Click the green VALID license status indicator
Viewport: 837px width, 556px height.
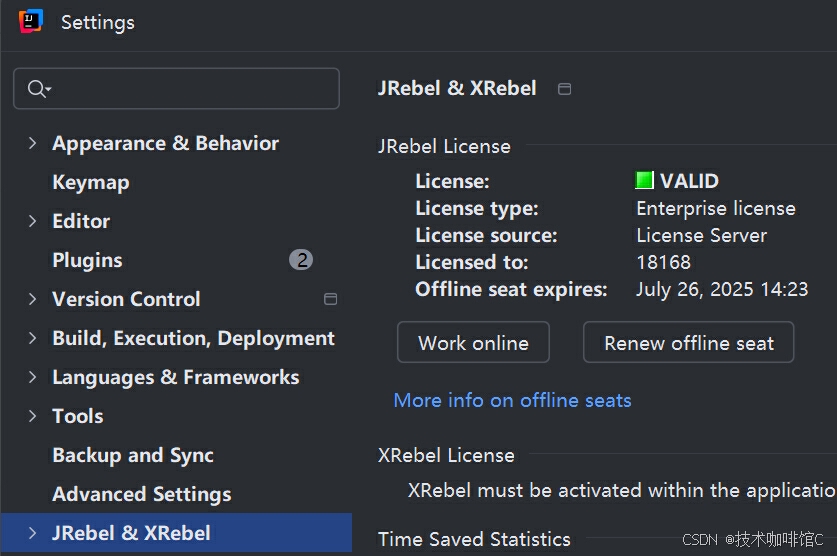pos(644,180)
